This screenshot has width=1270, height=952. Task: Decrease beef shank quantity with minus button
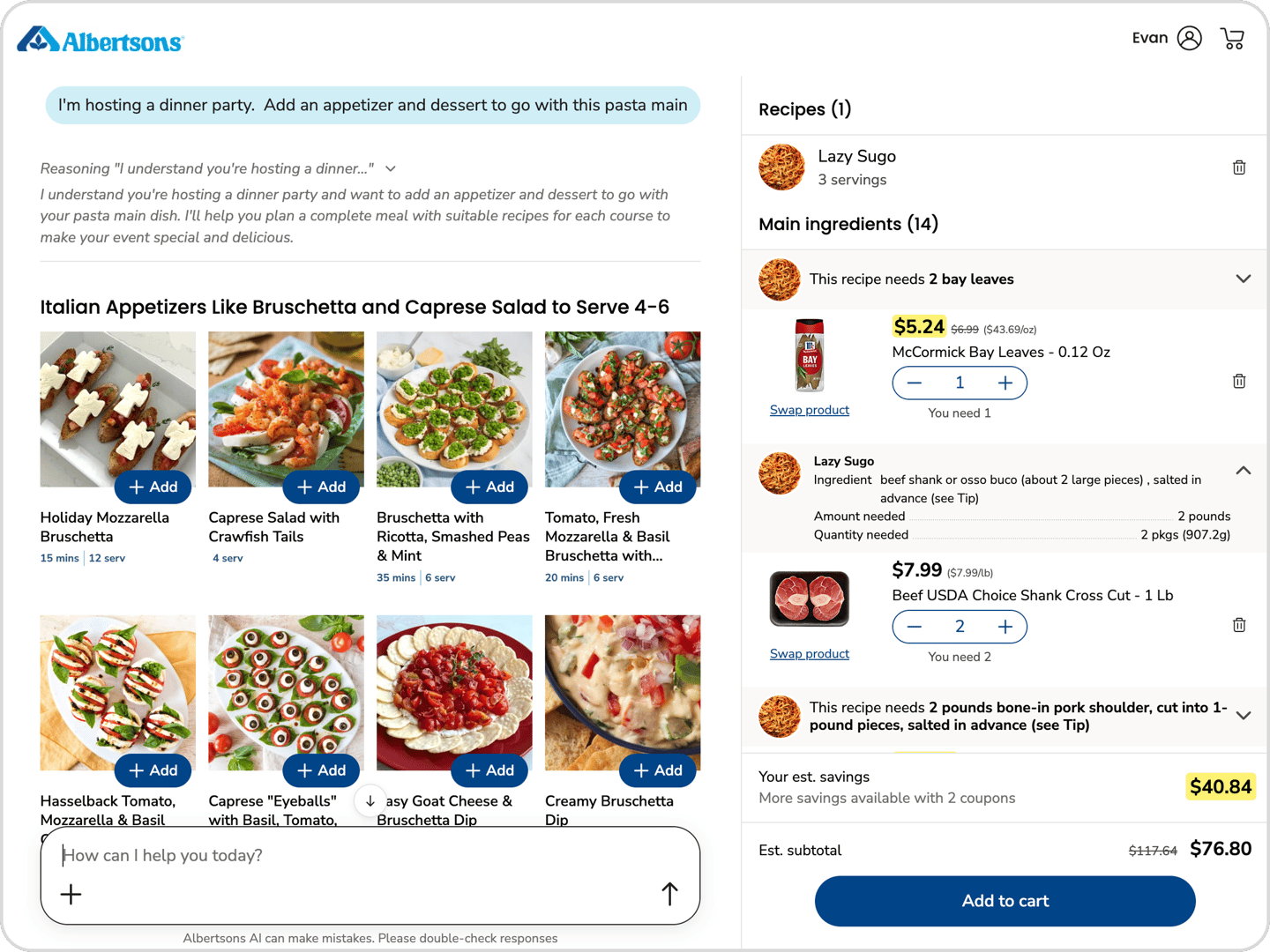coord(915,627)
